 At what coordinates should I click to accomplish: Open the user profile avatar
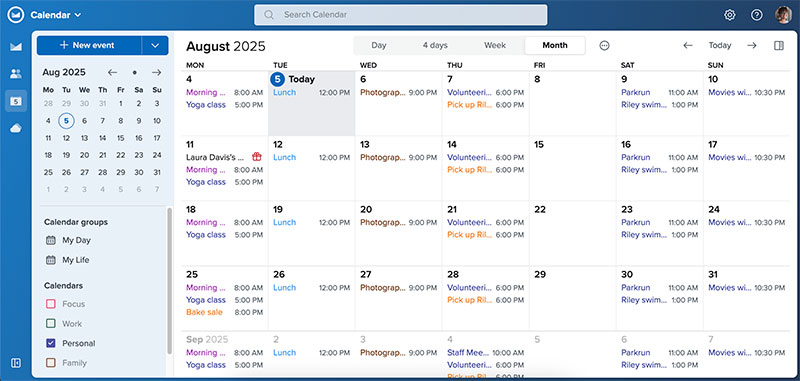[783, 15]
